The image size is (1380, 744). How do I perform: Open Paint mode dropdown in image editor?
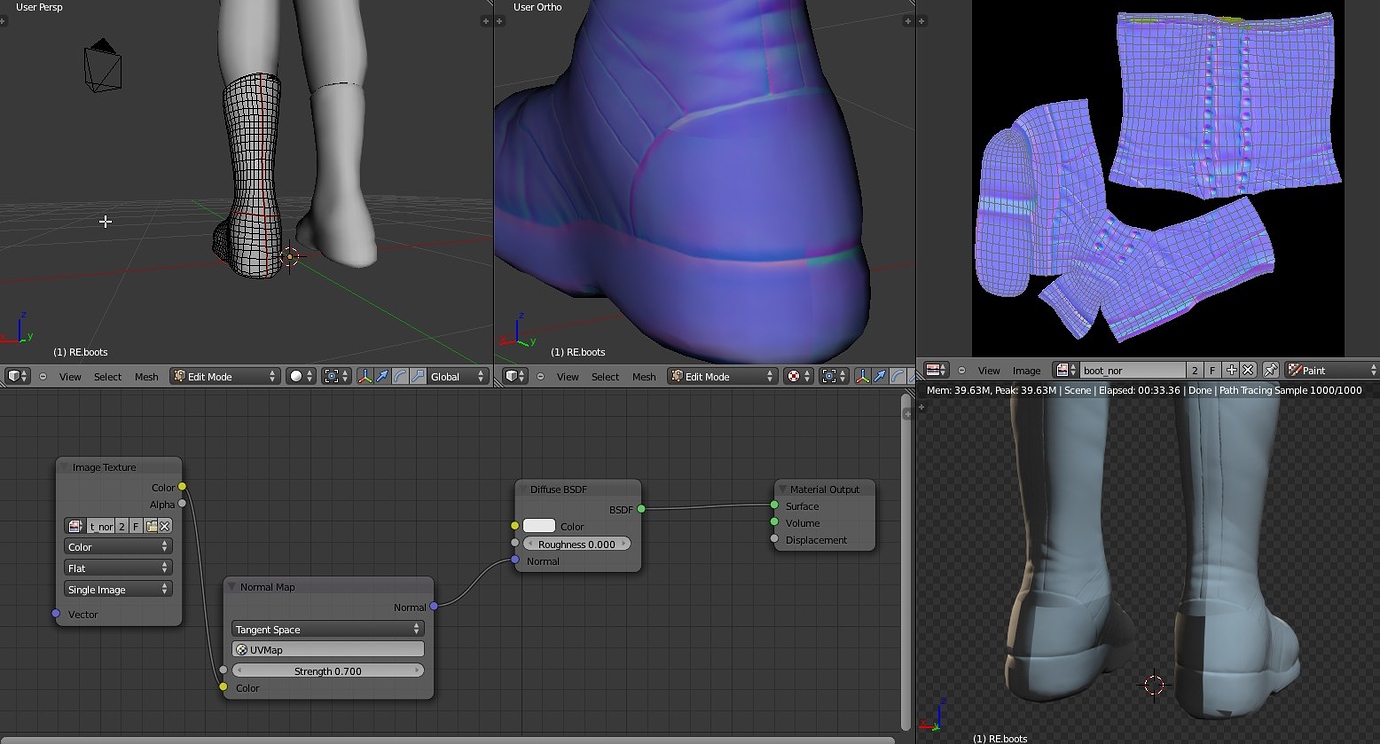1331,370
